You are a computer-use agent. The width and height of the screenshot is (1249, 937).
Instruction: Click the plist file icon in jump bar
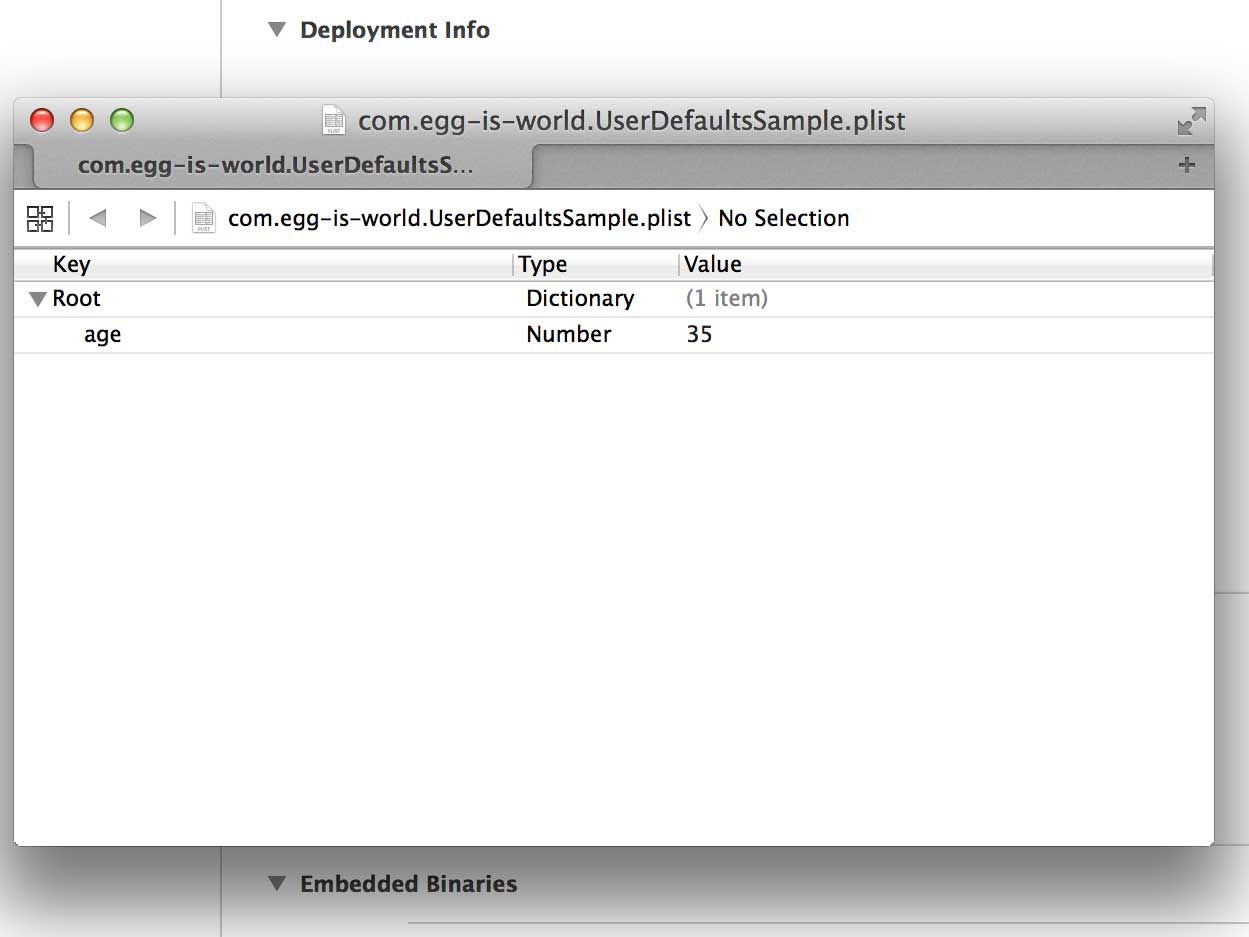pyautogui.click(x=204, y=218)
